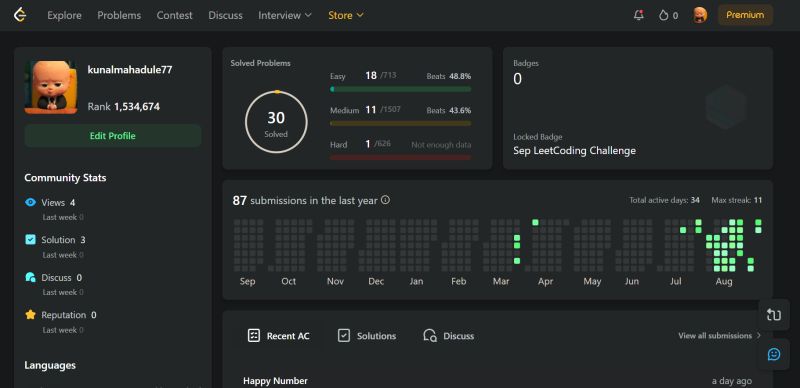Screen dimensions: 800x388
Task: Click the green April activity square
Action: tap(535, 223)
